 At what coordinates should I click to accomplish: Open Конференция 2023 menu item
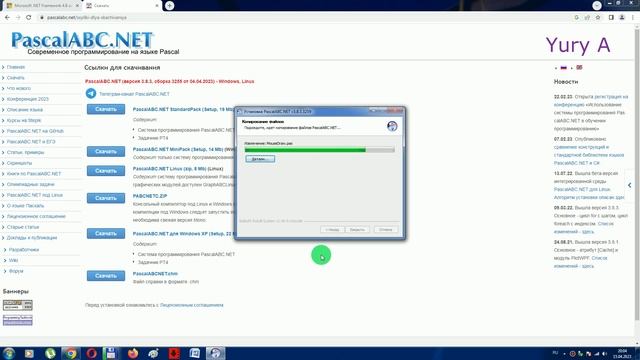[x=28, y=99]
